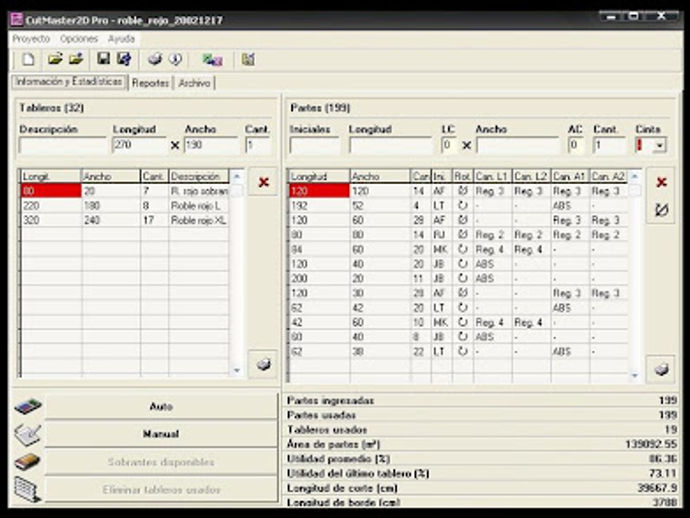Click the icon beside Sobrantes disponibles

(x=28, y=462)
